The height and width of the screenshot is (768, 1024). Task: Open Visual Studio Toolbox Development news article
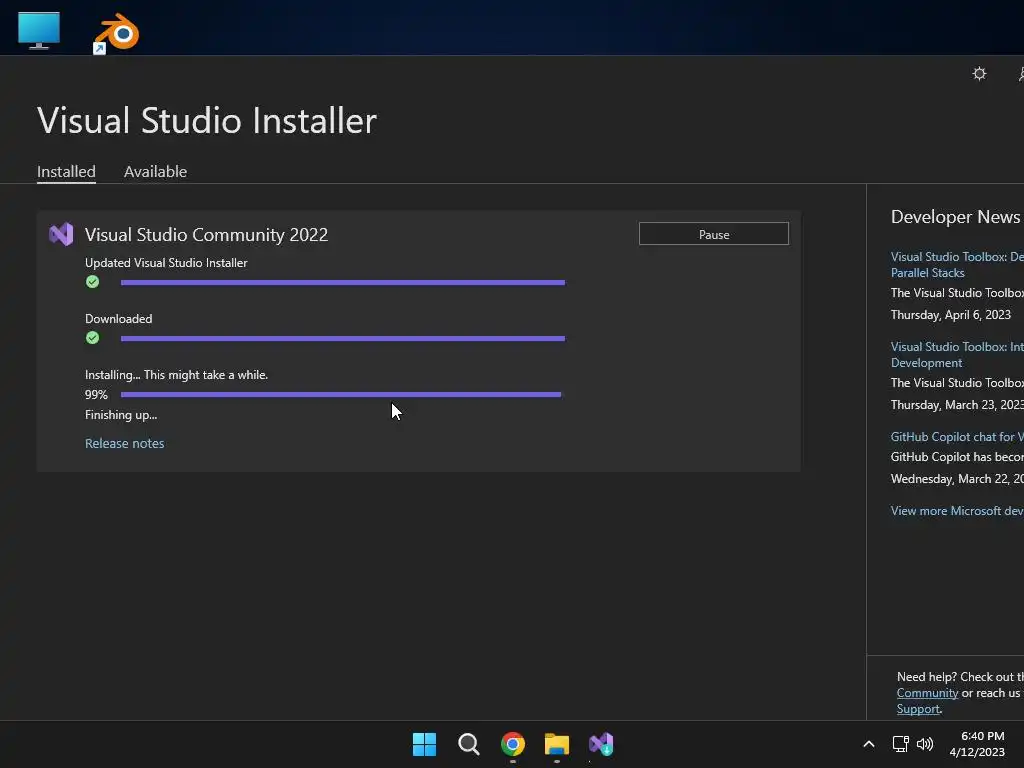click(957, 355)
